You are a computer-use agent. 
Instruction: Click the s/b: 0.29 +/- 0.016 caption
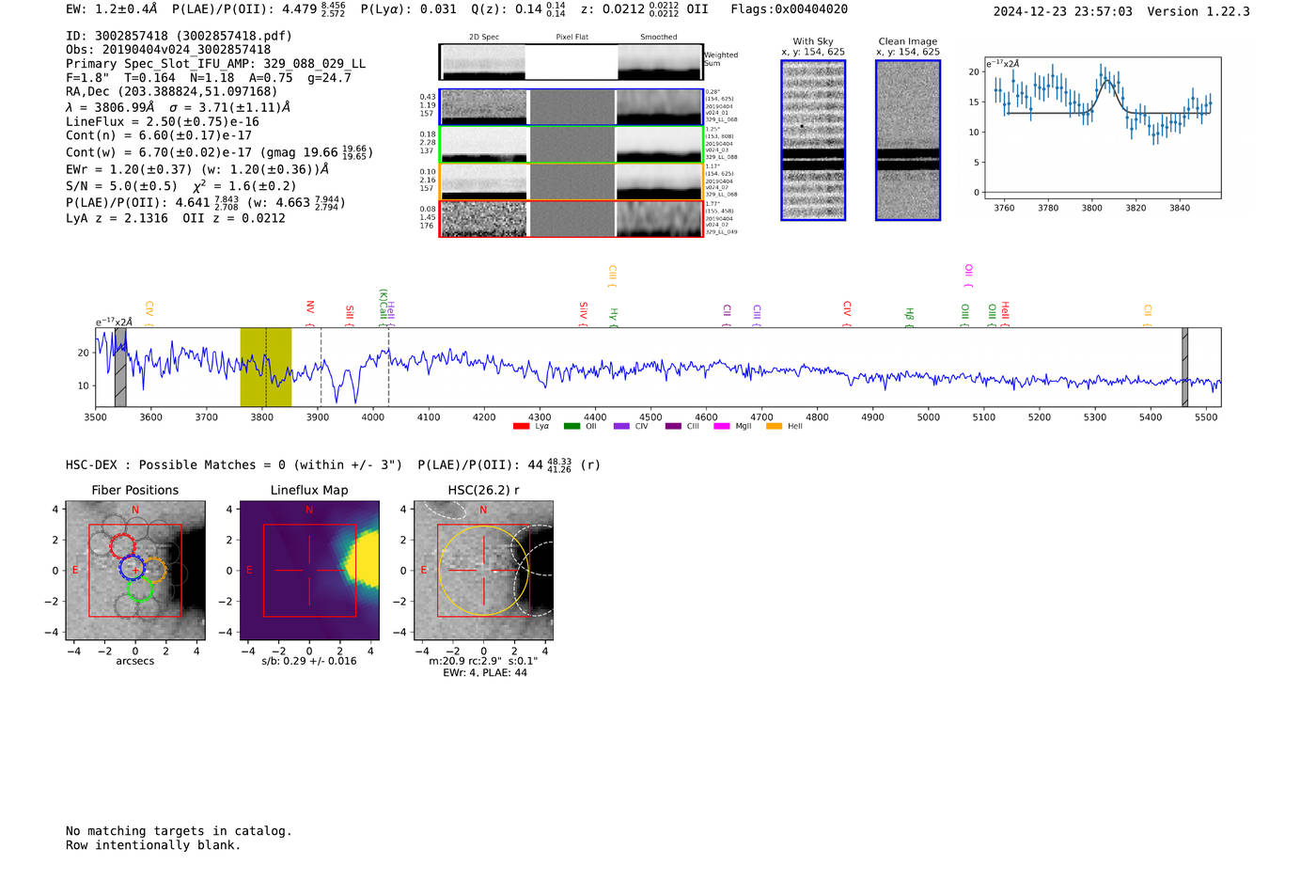point(309,661)
